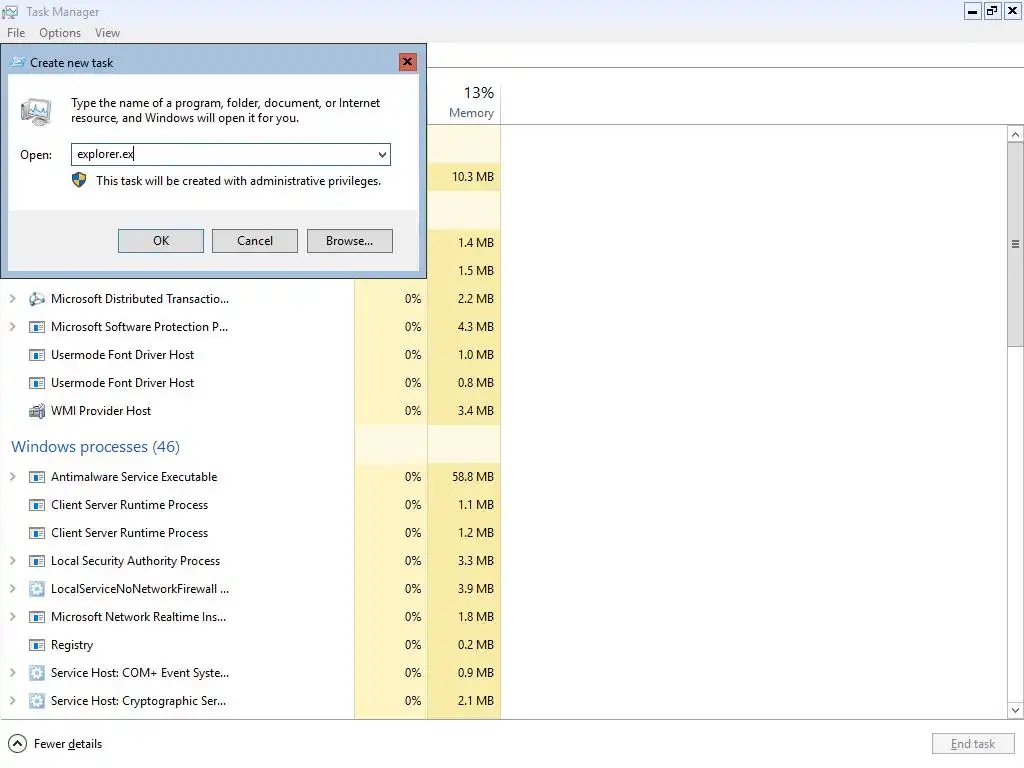Click the End task button
This screenshot has width=1024, height=768.
(x=973, y=744)
